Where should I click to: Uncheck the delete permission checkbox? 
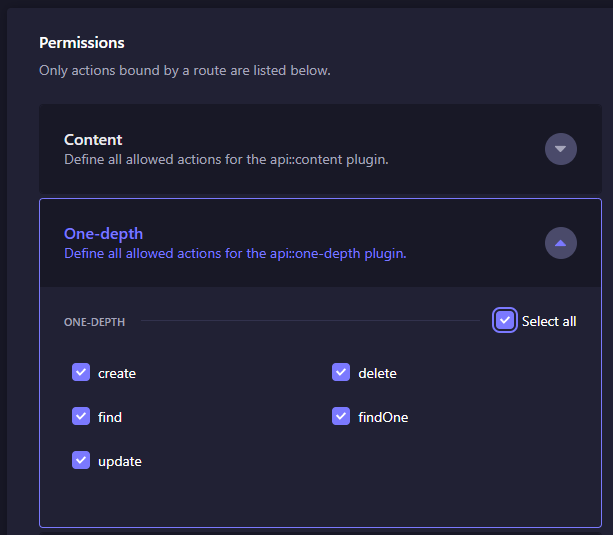[341, 372]
